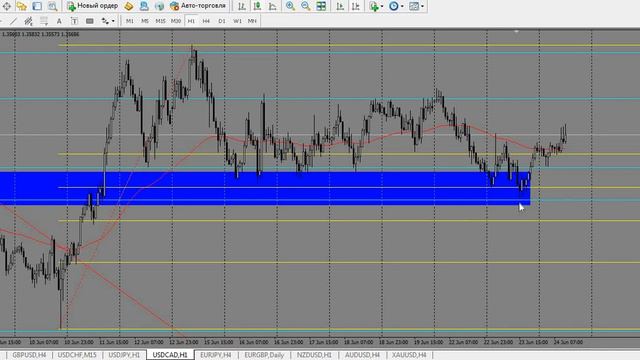Zoom in on the chart
640x360 pixels.
290,6
